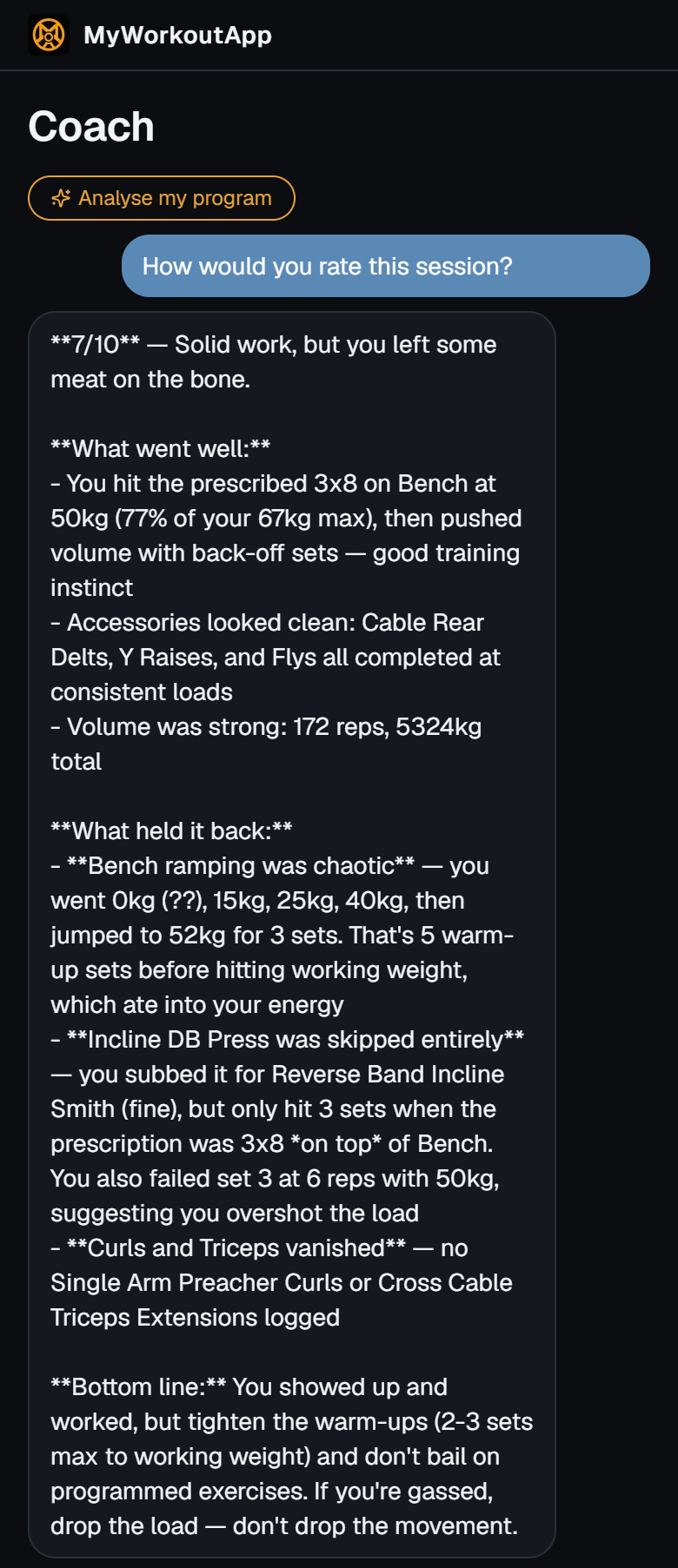This screenshot has width=678, height=1568.
Task: Click the MyWorkoutApp logo icon
Action: (49, 35)
